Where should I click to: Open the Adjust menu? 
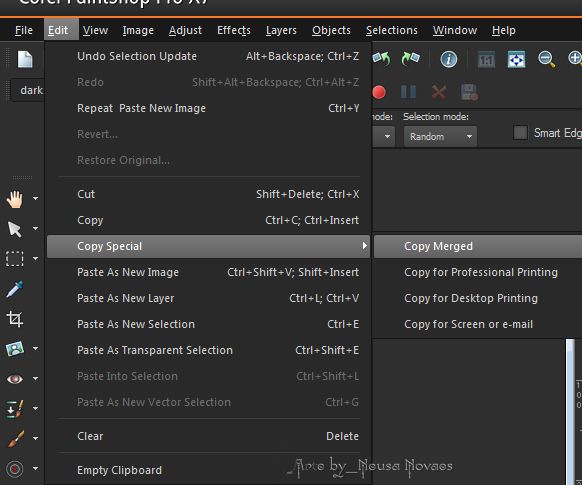pyautogui.click(x=185, y=30)
